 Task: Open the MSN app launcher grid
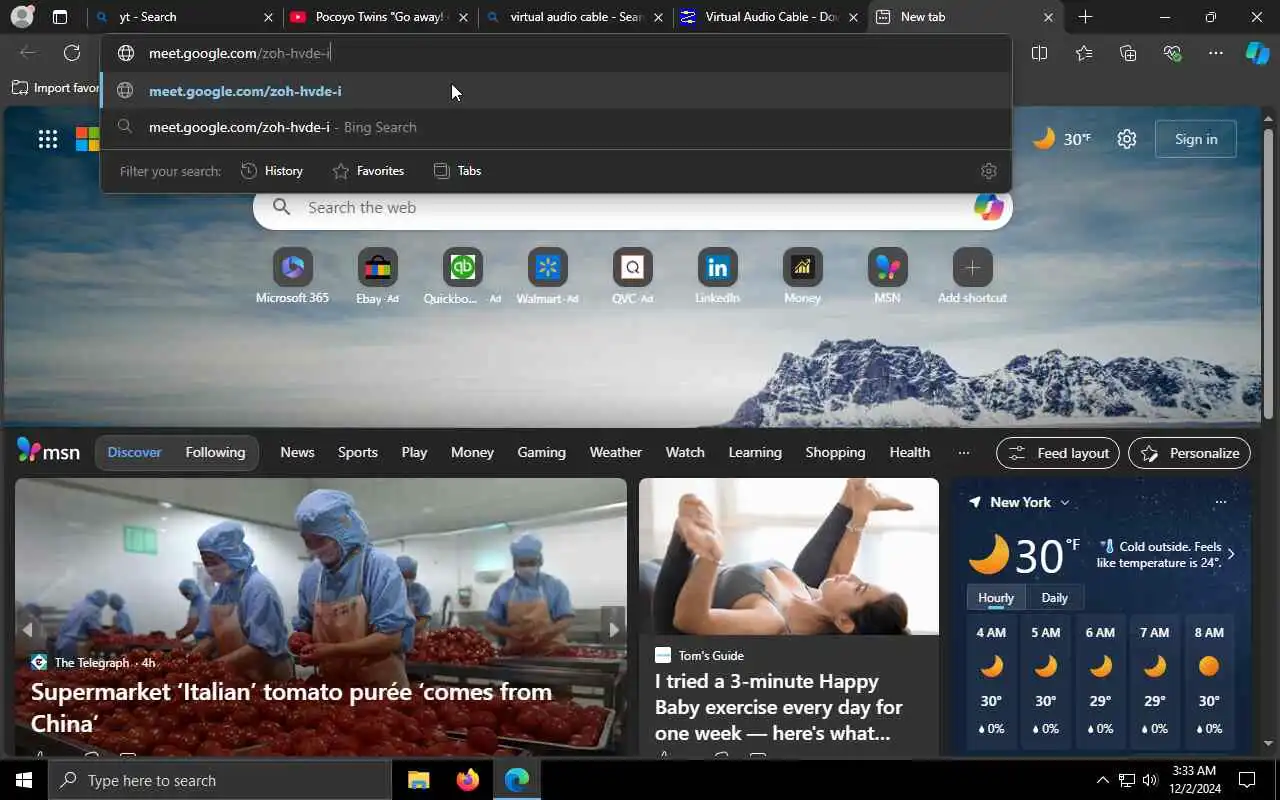coord(48,139)
